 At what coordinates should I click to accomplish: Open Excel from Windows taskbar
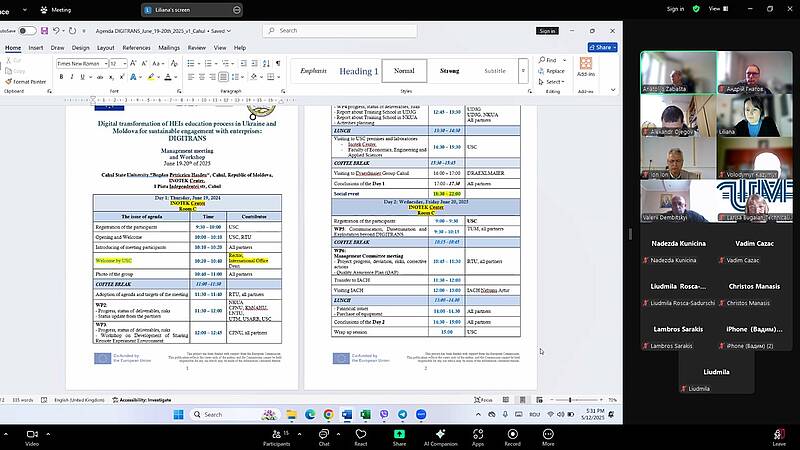pos(365,414)
